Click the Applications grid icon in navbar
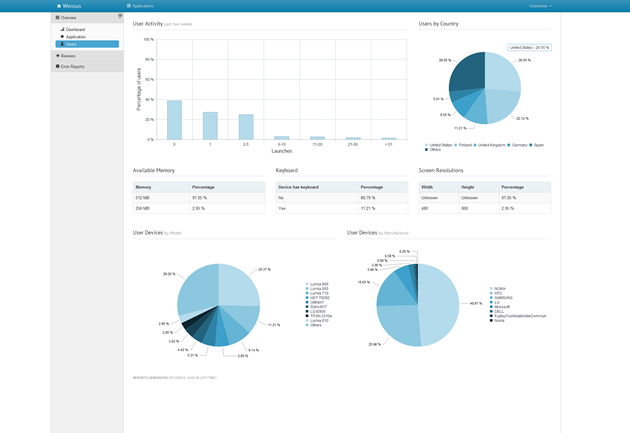 pos(129,6)
